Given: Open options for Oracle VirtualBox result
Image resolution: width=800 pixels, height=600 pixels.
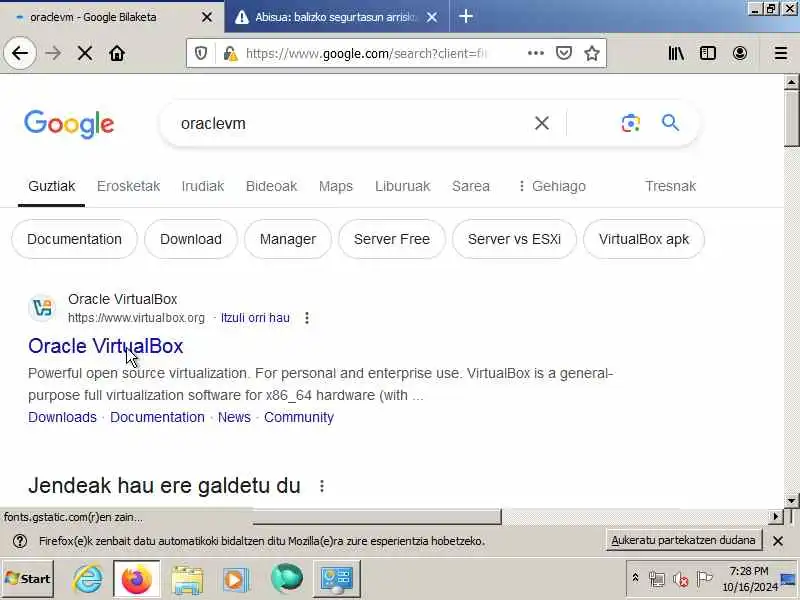Looking at the screenshot, I should [307, 318].
